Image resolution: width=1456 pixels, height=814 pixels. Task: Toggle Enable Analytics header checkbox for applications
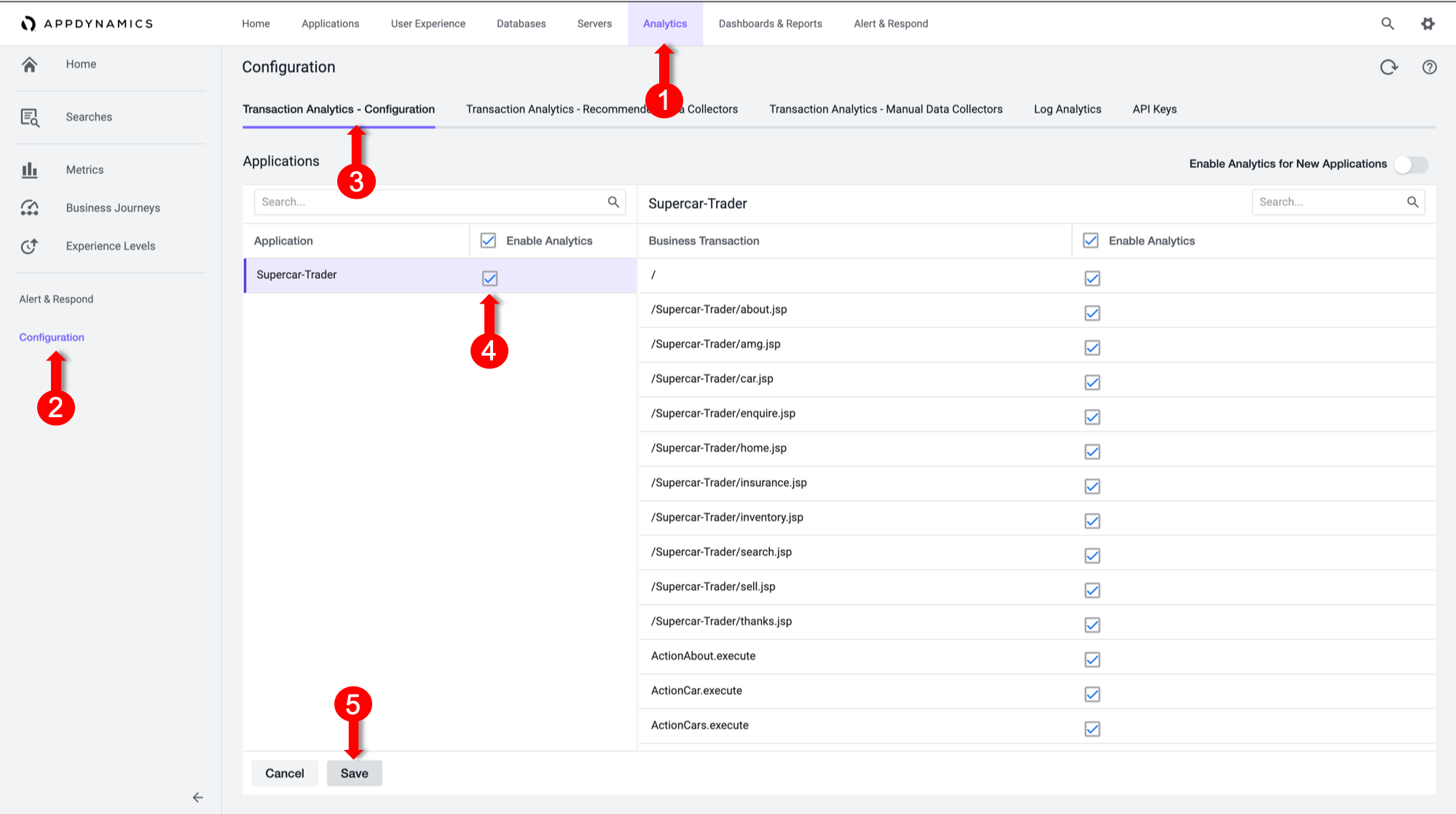click(488, 240)
